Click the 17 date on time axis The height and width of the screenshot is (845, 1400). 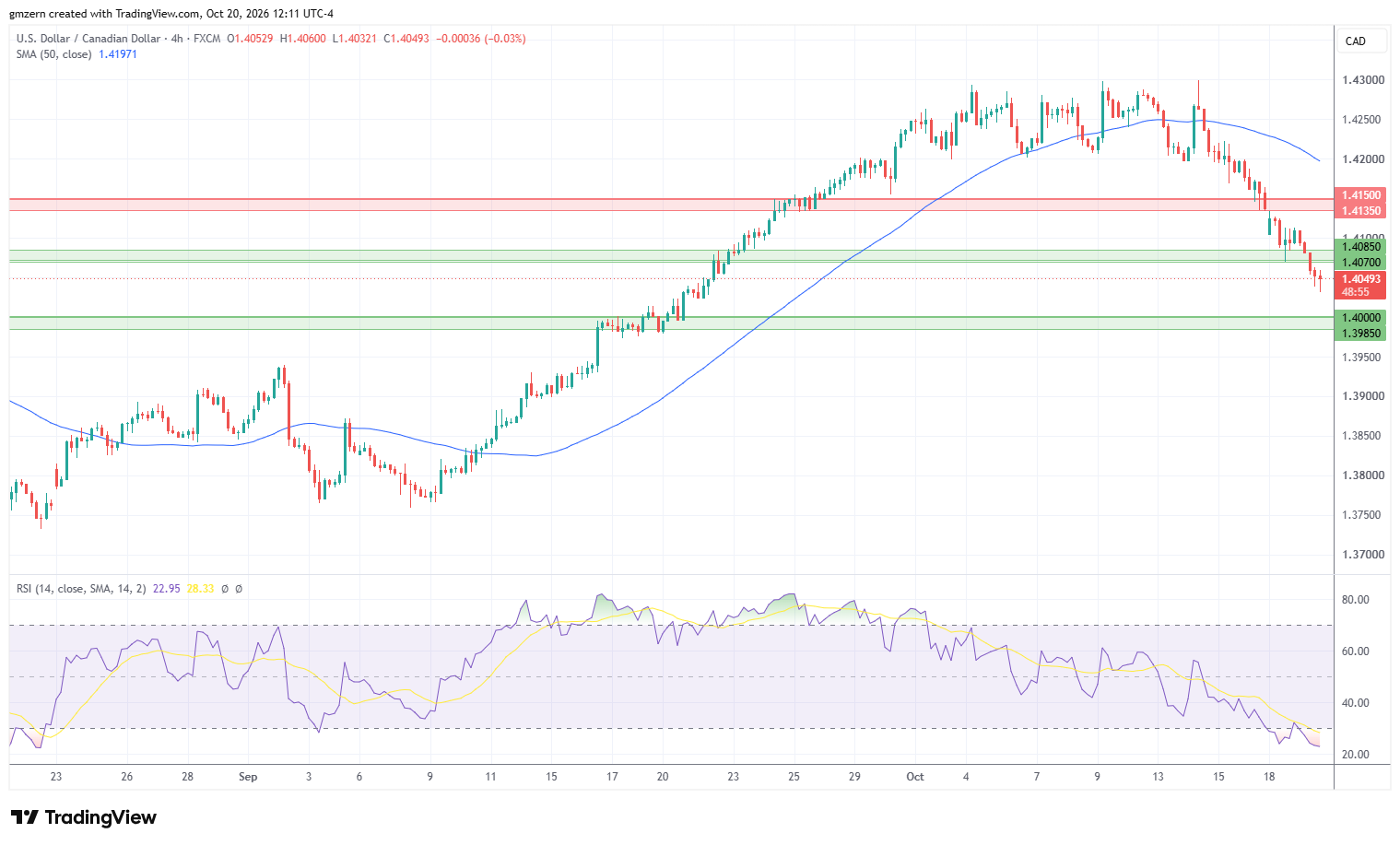612,777
